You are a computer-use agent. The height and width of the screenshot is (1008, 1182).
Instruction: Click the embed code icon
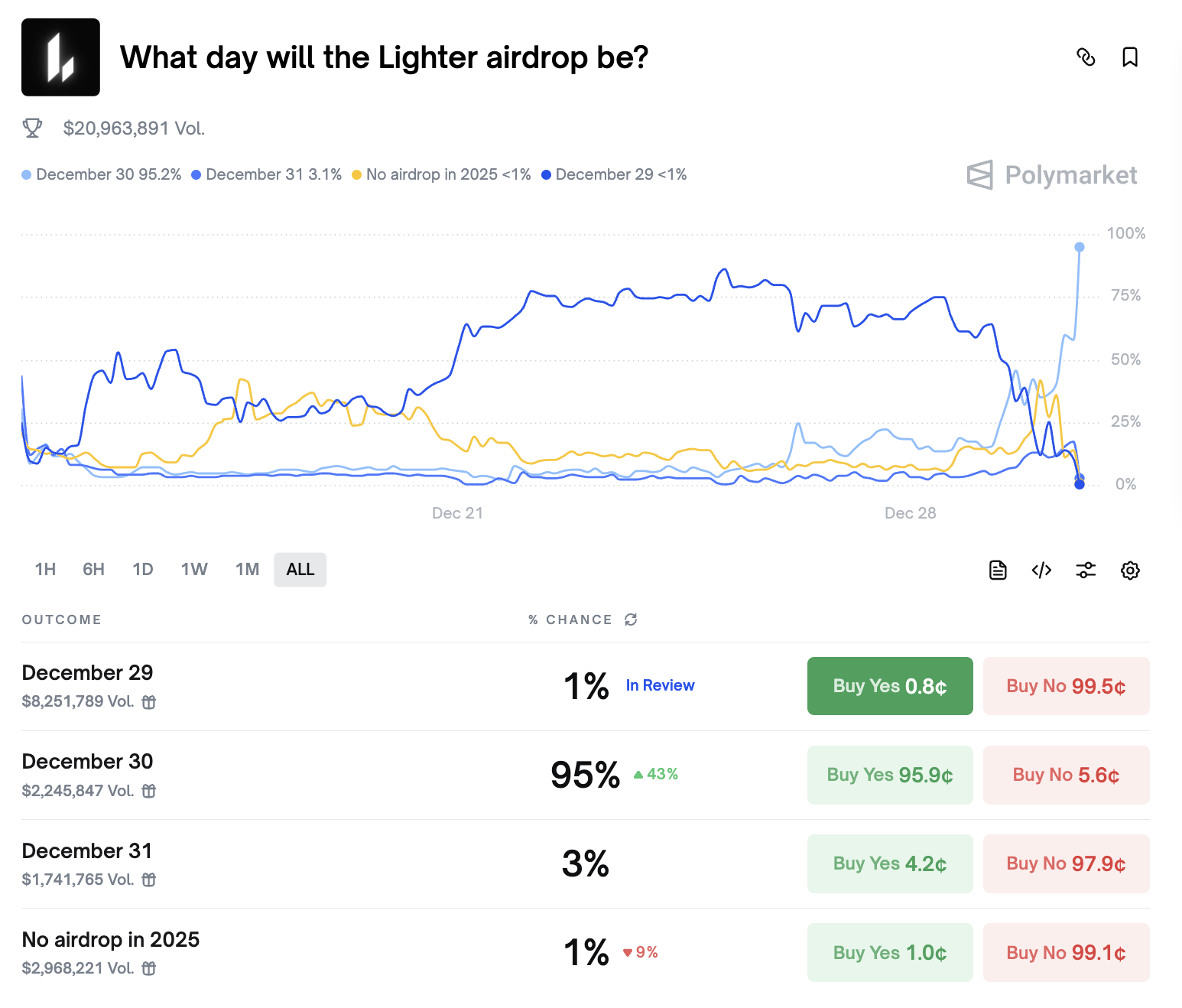1041,570
